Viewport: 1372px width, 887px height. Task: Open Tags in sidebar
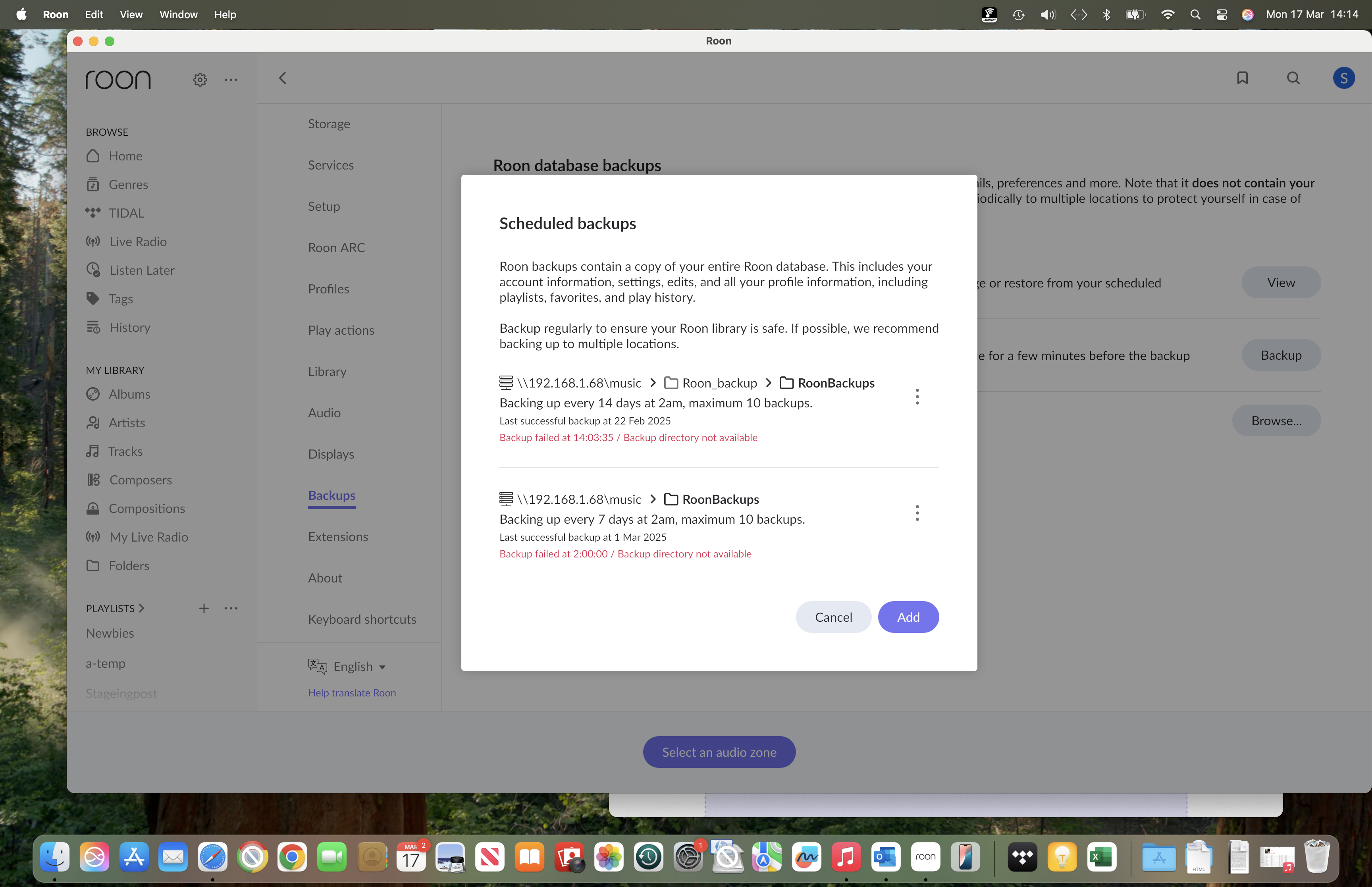pos(110,298)
